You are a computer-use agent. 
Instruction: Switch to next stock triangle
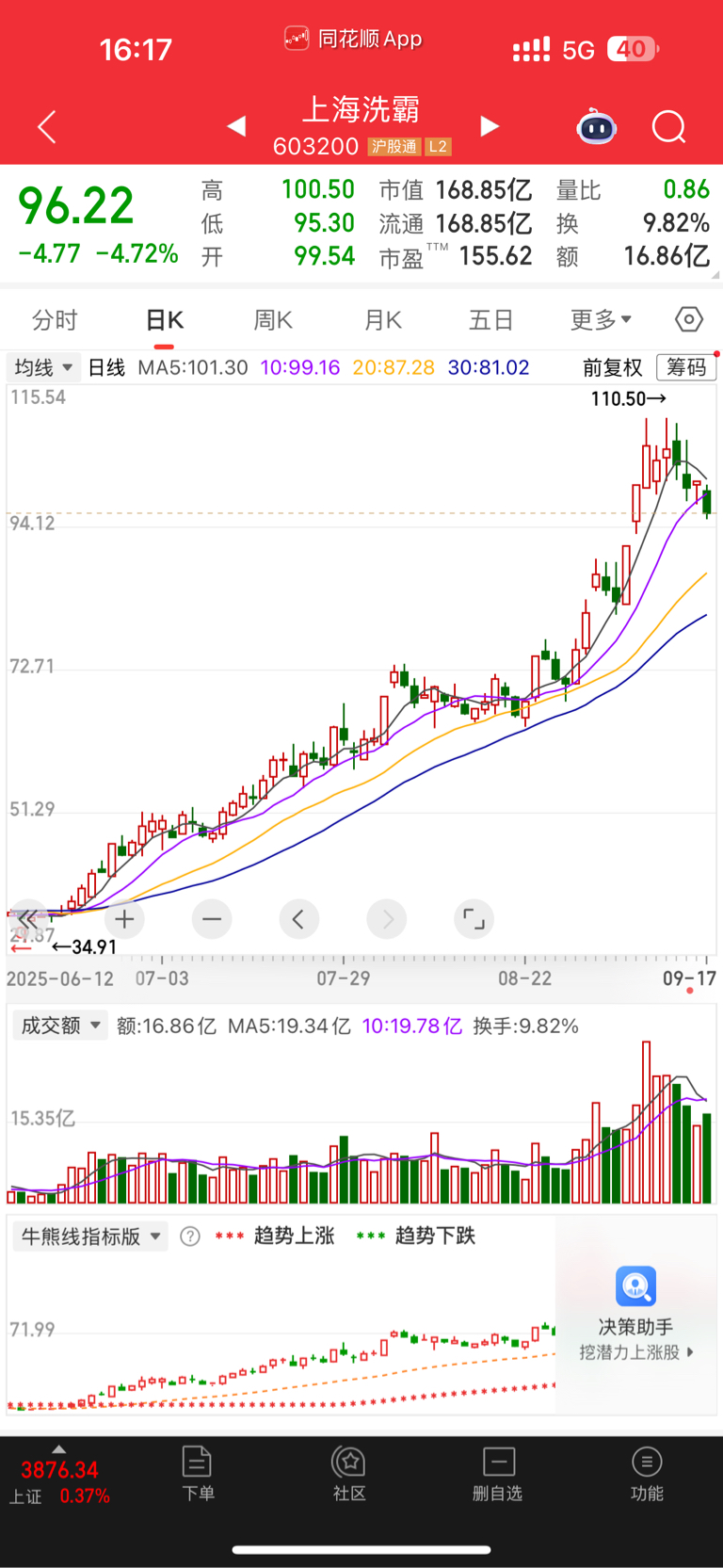click(x=490, y=126)
